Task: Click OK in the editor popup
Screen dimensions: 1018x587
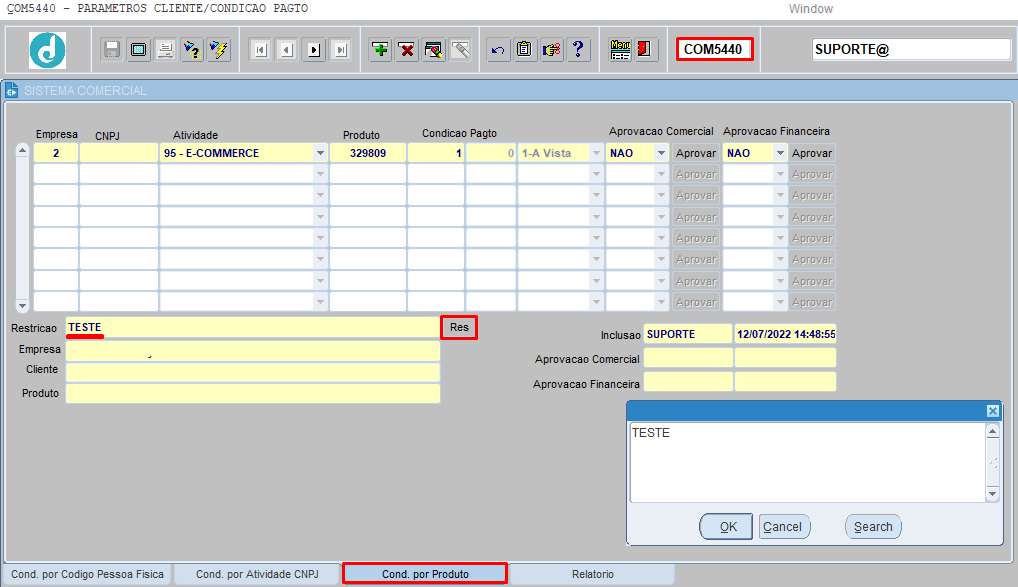Action: pos(726,527)
